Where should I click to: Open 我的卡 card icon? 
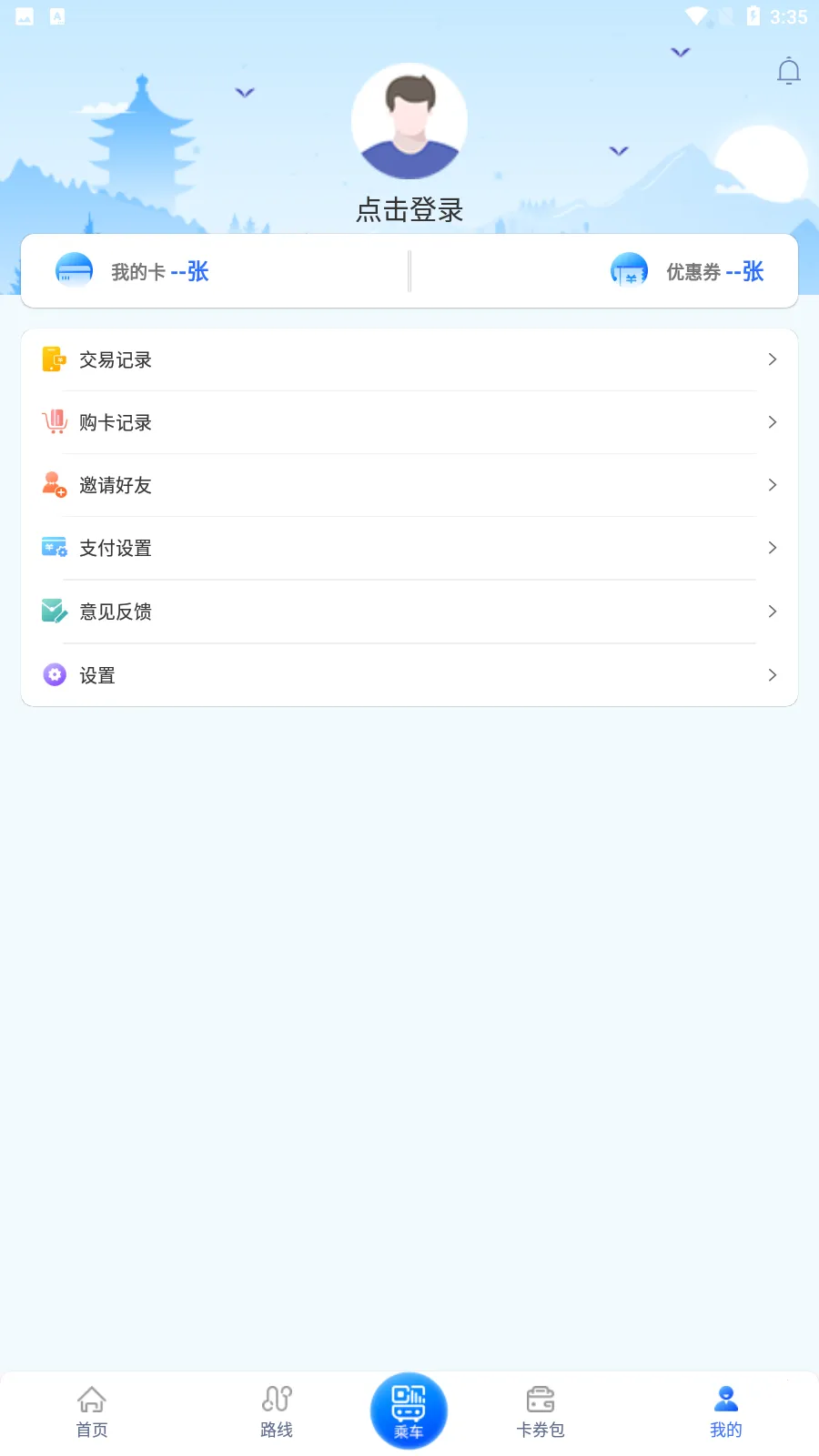pyautogui.click(x=74, y=271)
